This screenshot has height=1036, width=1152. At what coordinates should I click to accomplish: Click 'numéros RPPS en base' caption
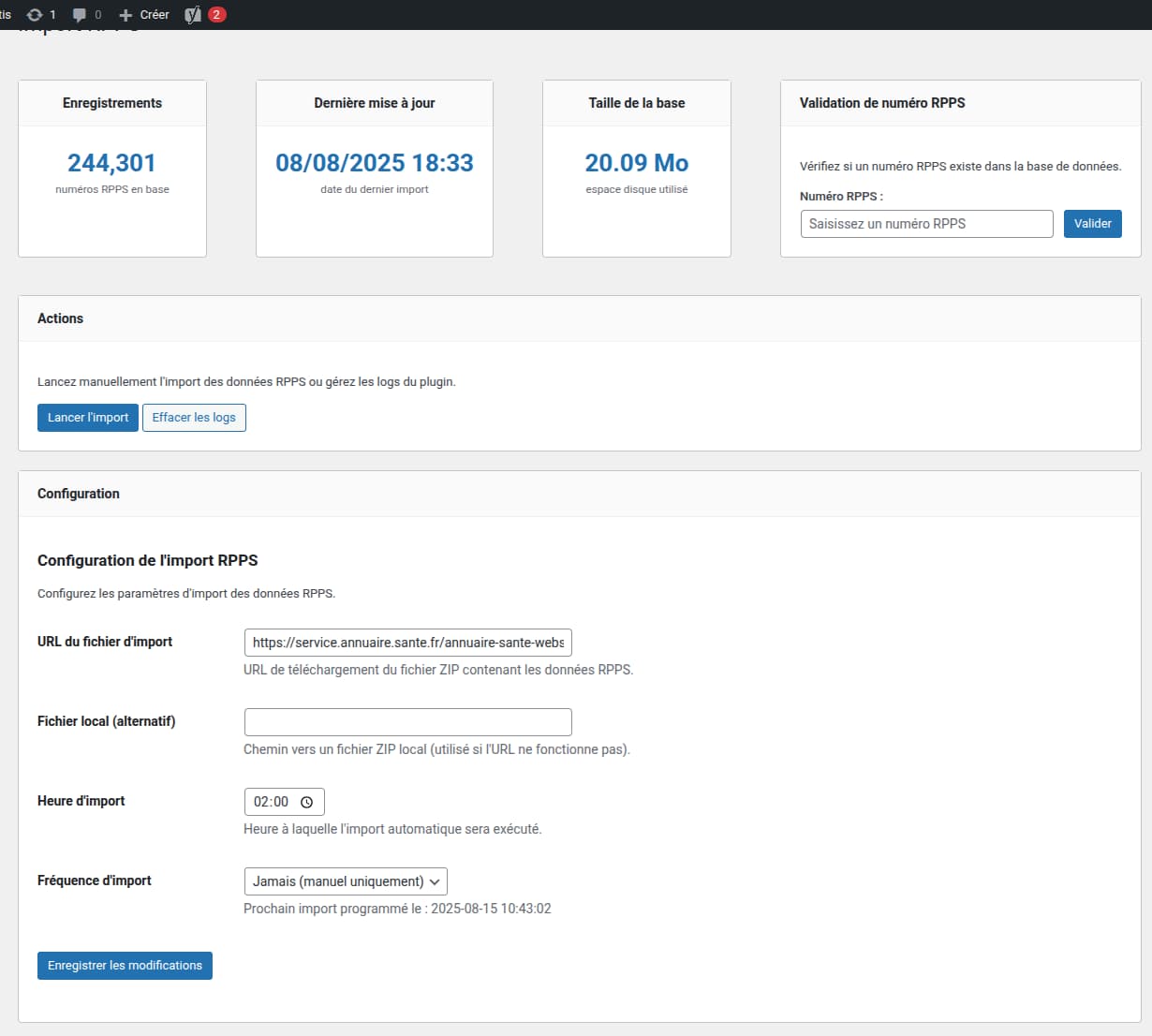pos(112,189)
